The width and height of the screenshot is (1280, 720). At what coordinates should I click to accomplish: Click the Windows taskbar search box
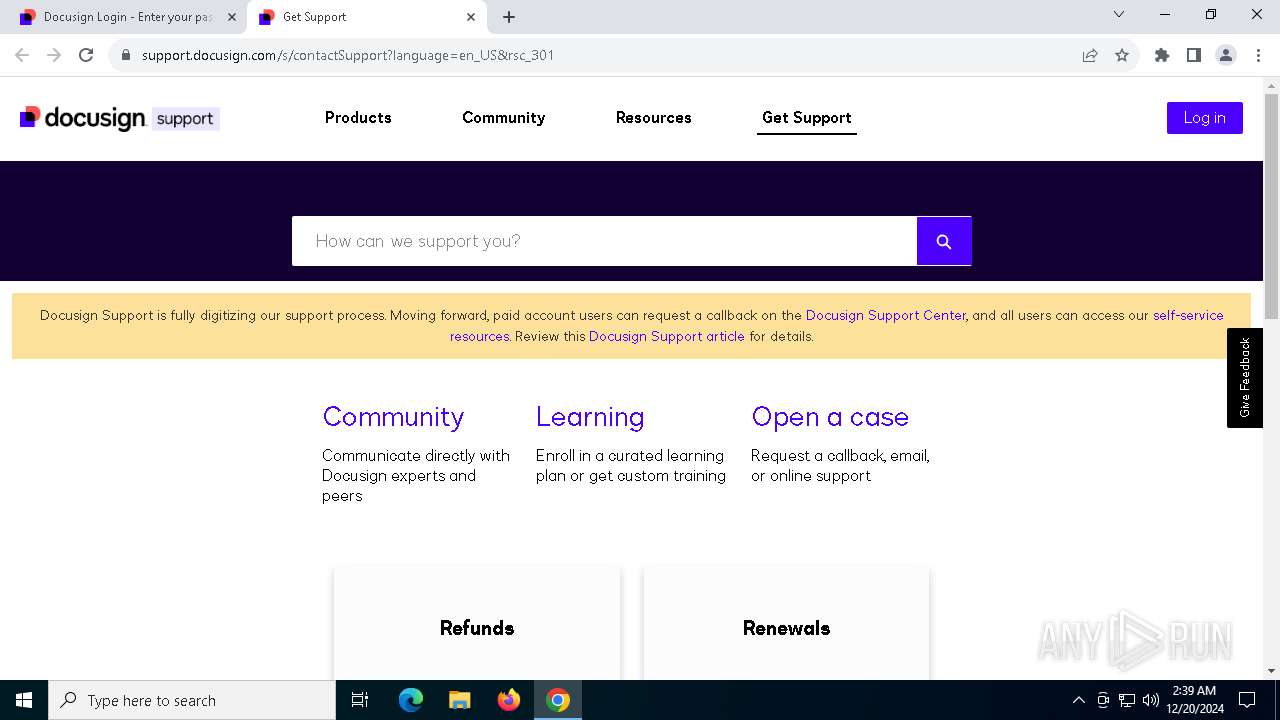pyautogui.click(x=192, y=700)
